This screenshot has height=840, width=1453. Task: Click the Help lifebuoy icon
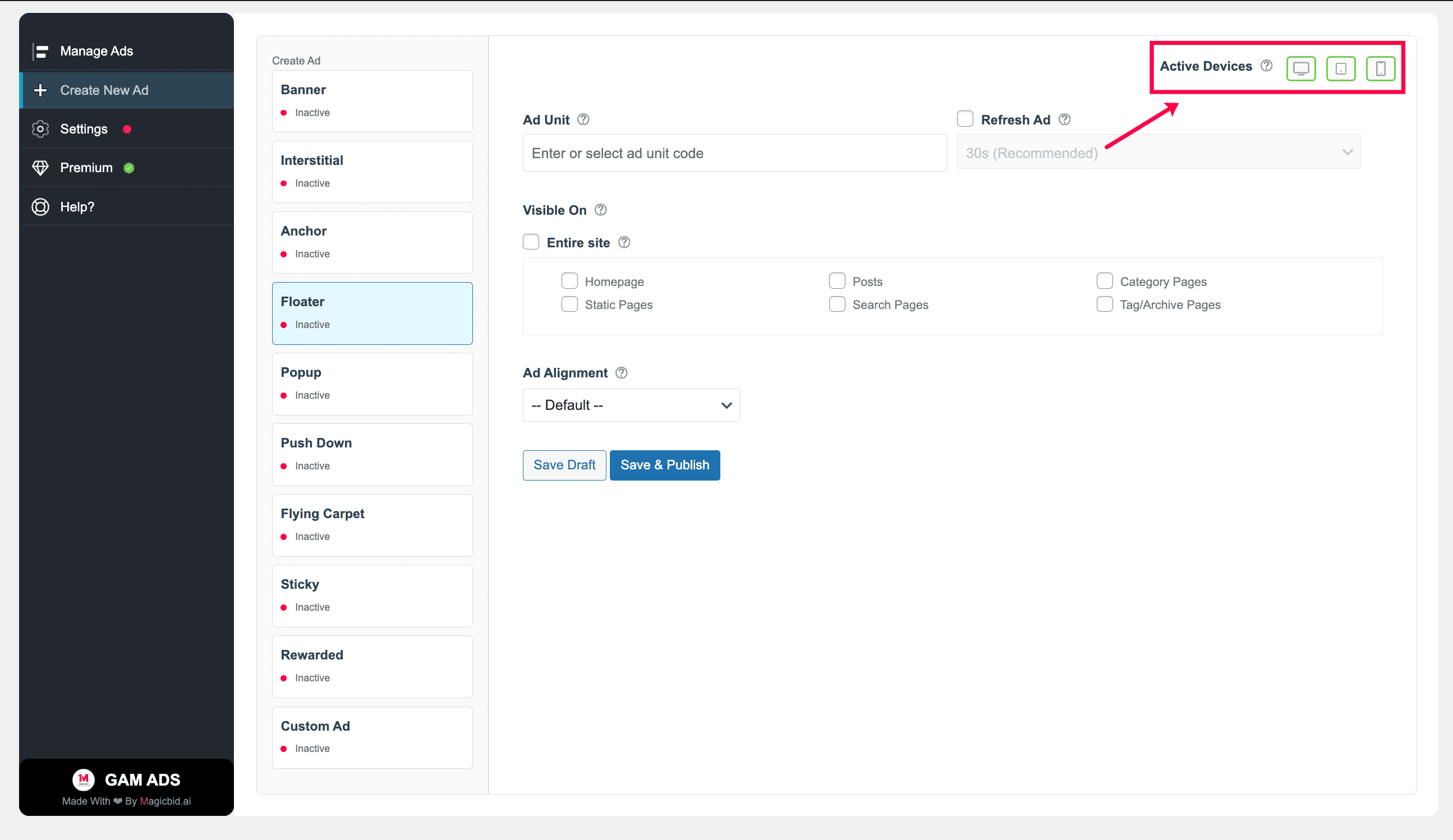[x=40, y=207]
